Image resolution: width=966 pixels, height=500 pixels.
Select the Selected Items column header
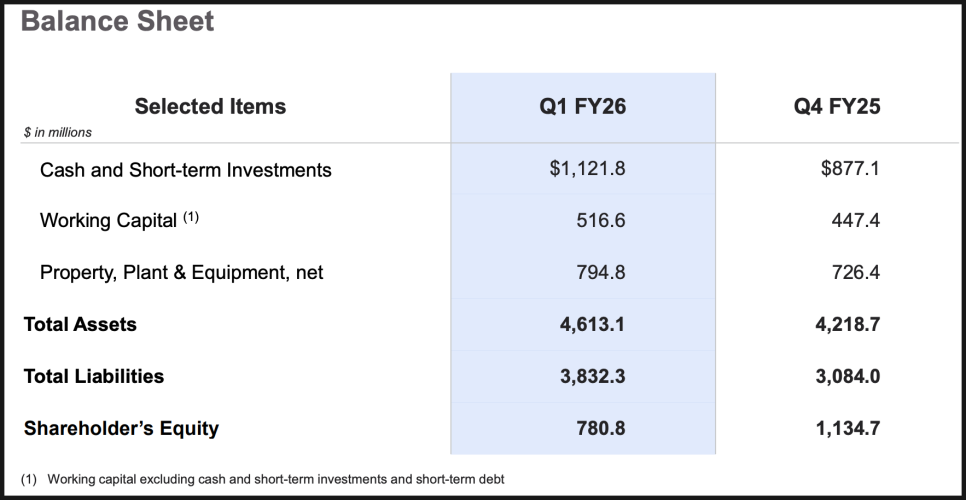[210, 106]
